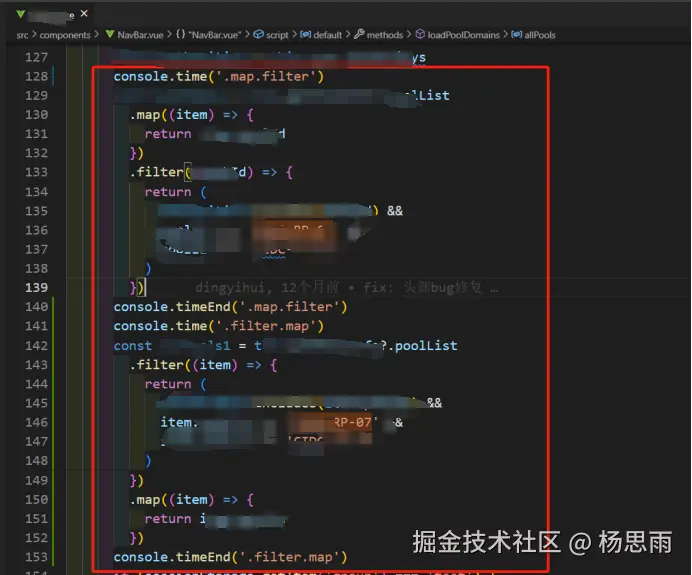Click .map((item) => { on line 150
Screen dimensions: 692x575
[x=192, y=500]
